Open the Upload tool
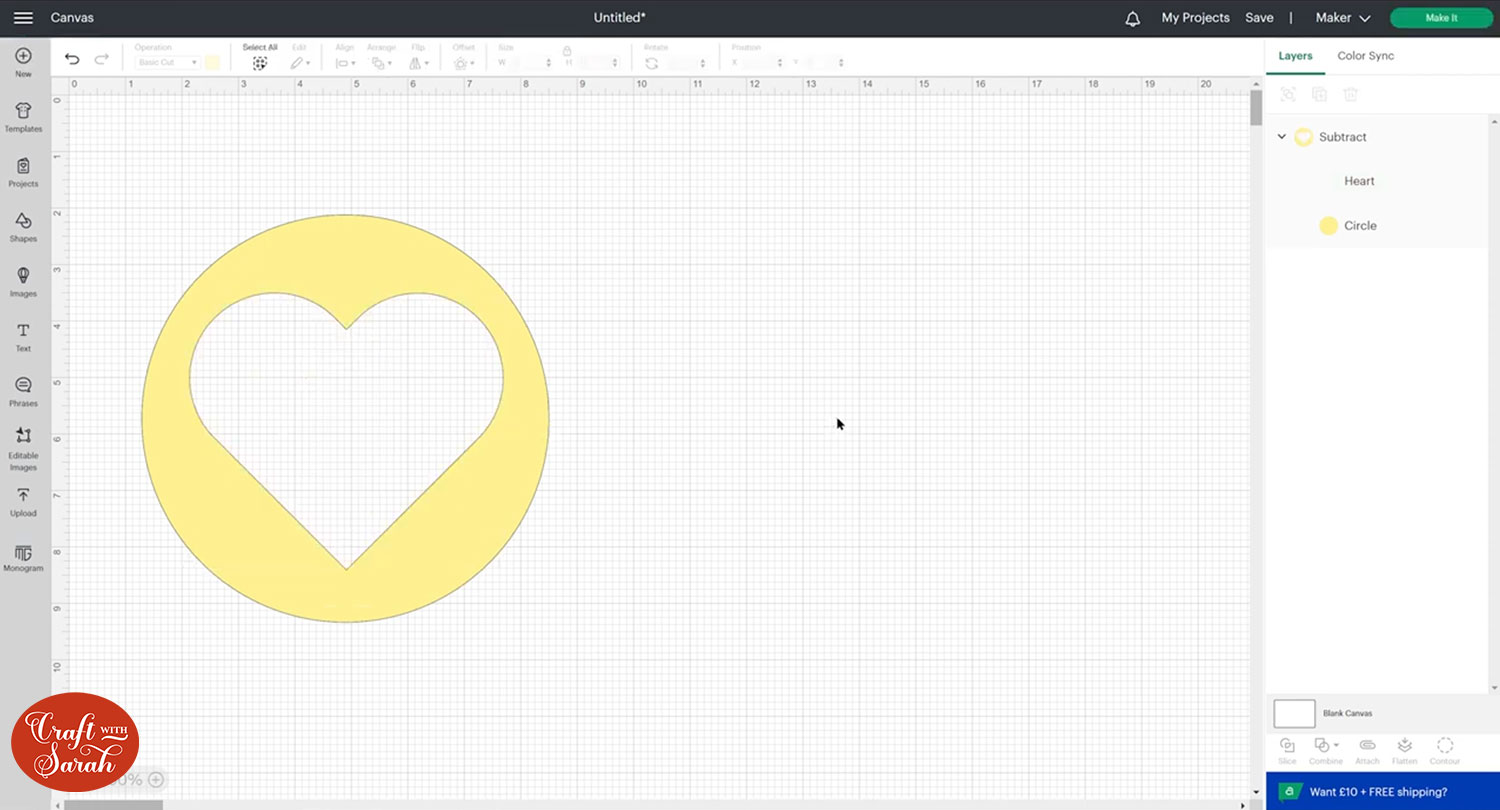 tap(23, 502)
